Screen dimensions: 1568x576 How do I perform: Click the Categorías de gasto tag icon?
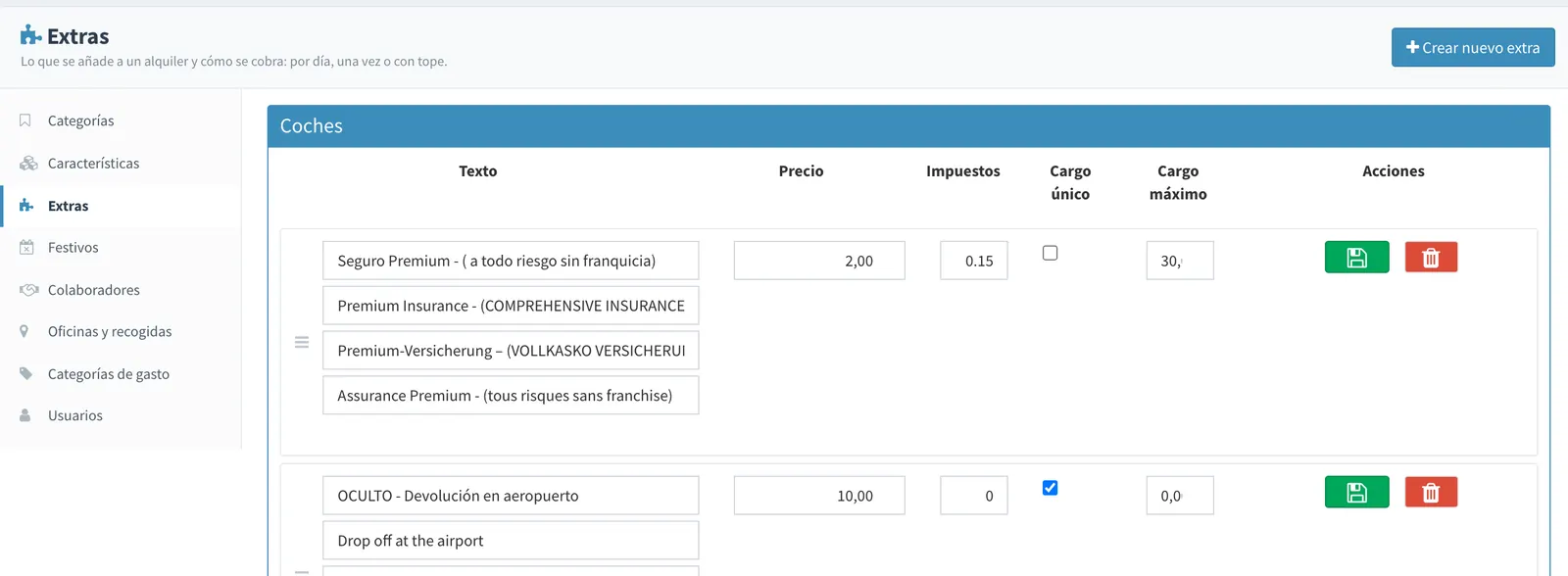(26, 373)
